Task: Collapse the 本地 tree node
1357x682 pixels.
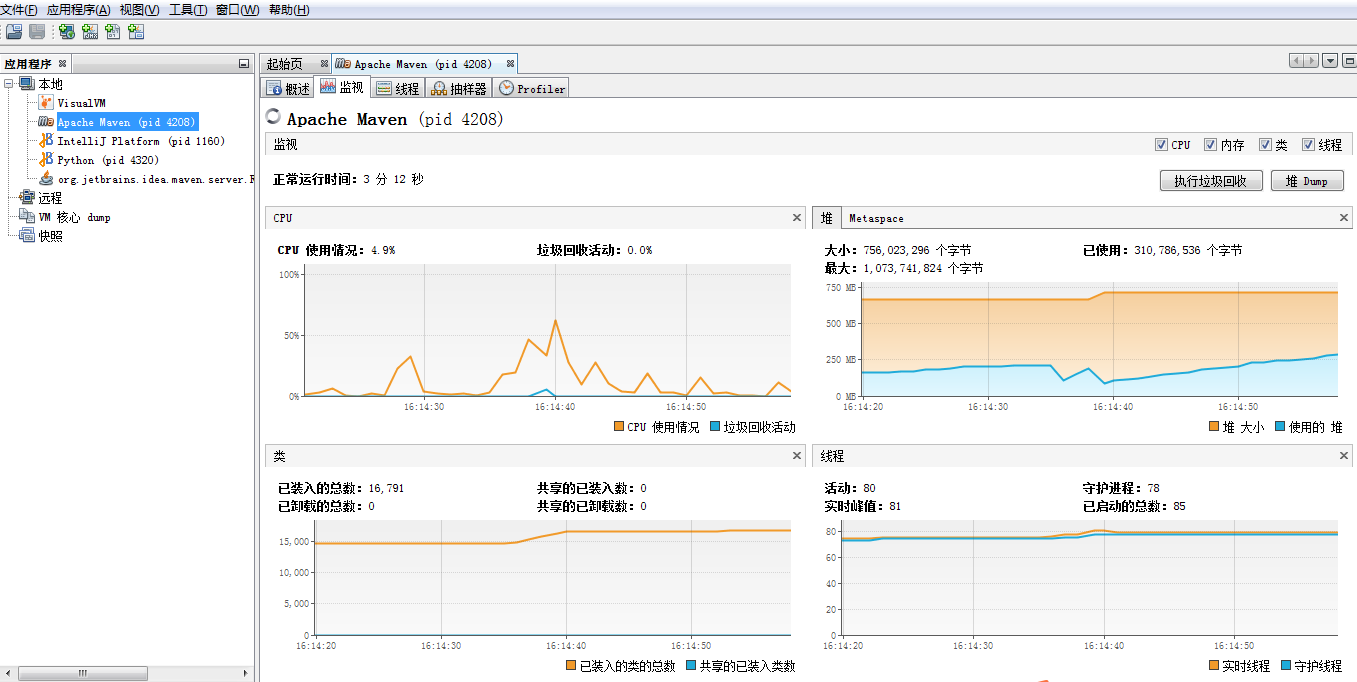Action: tap(9, 84)
